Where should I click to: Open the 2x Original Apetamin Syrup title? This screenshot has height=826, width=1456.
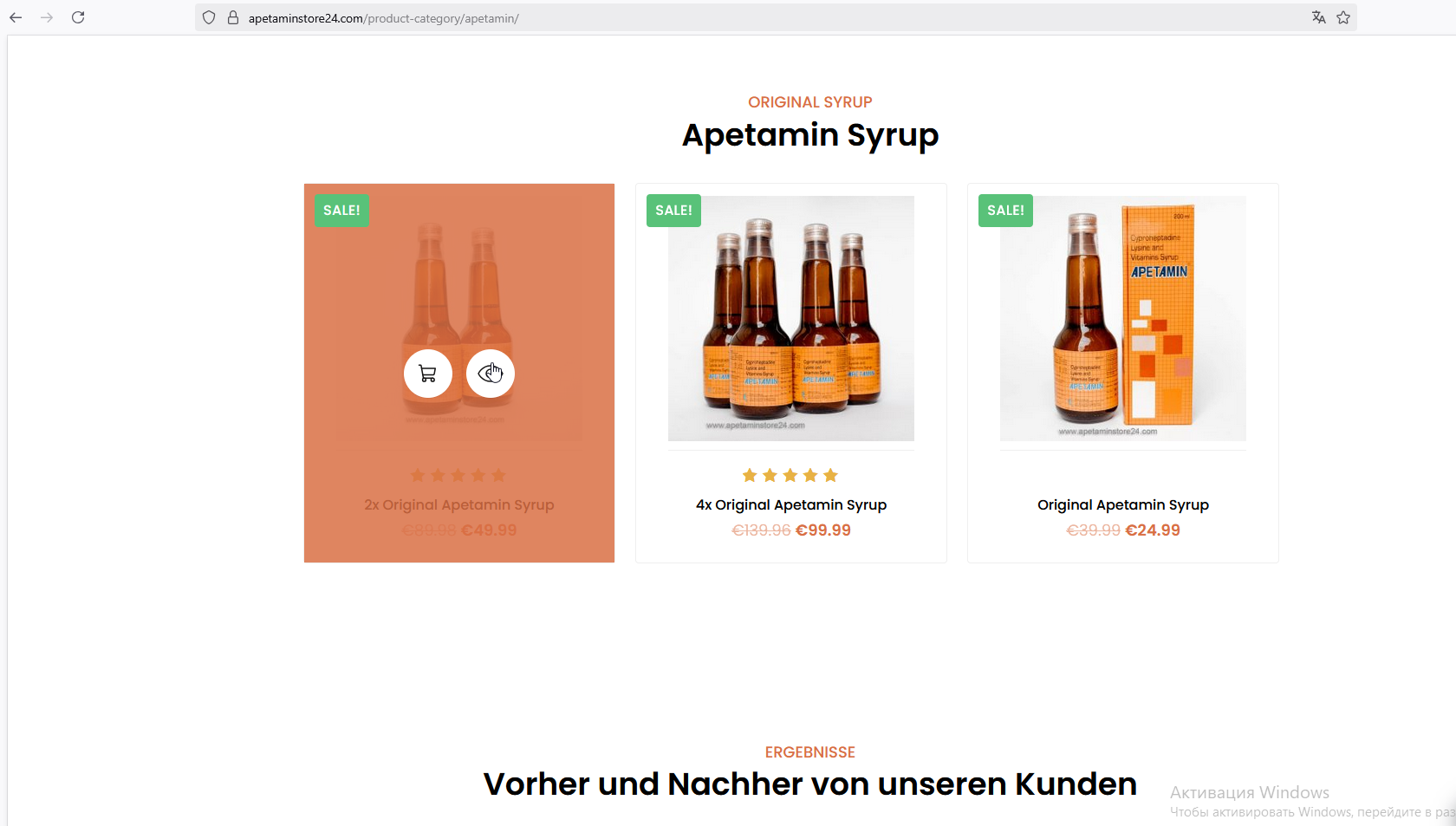tap(459, 504)
